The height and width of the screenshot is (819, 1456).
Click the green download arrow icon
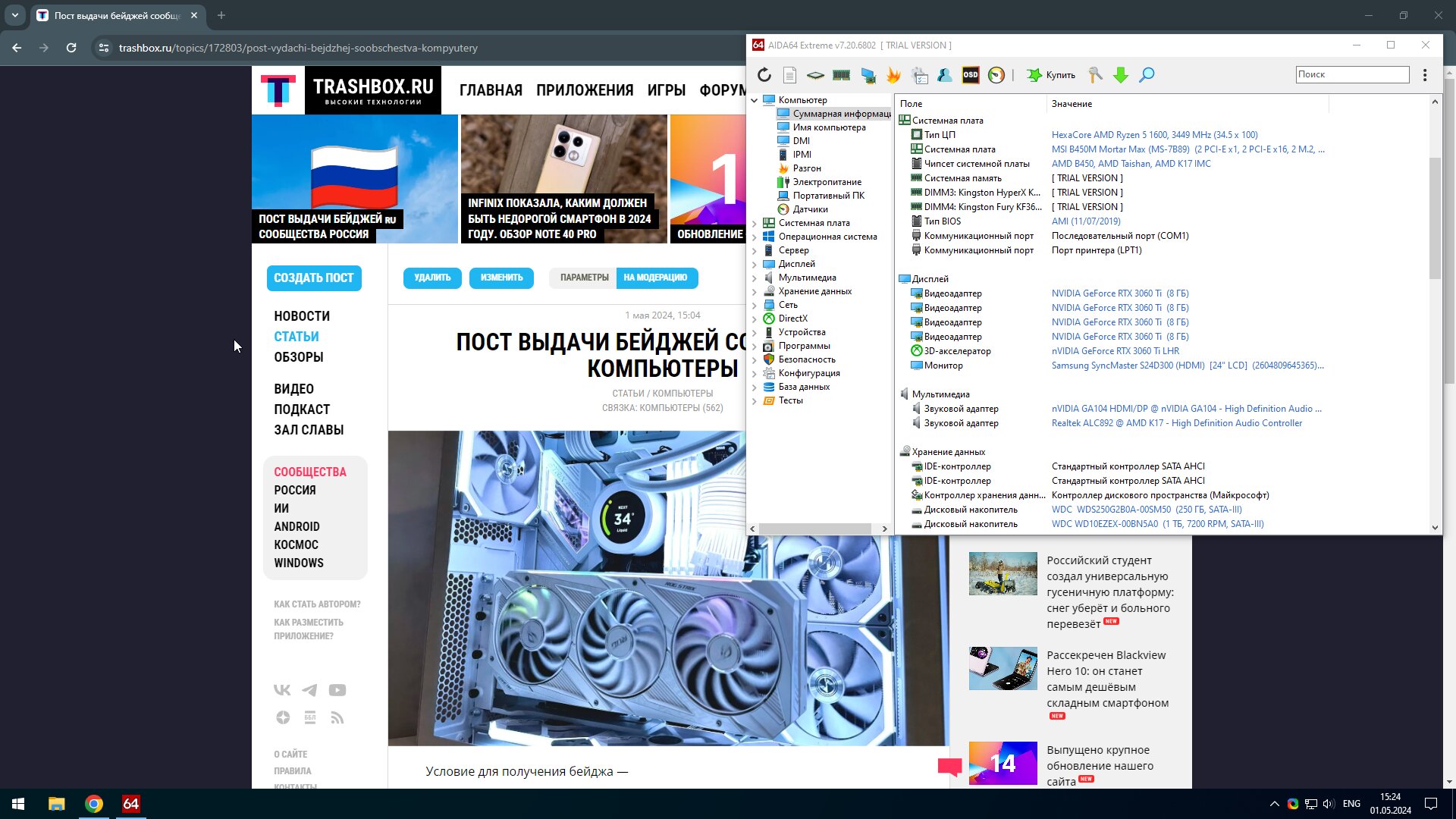coord(1121,74)
